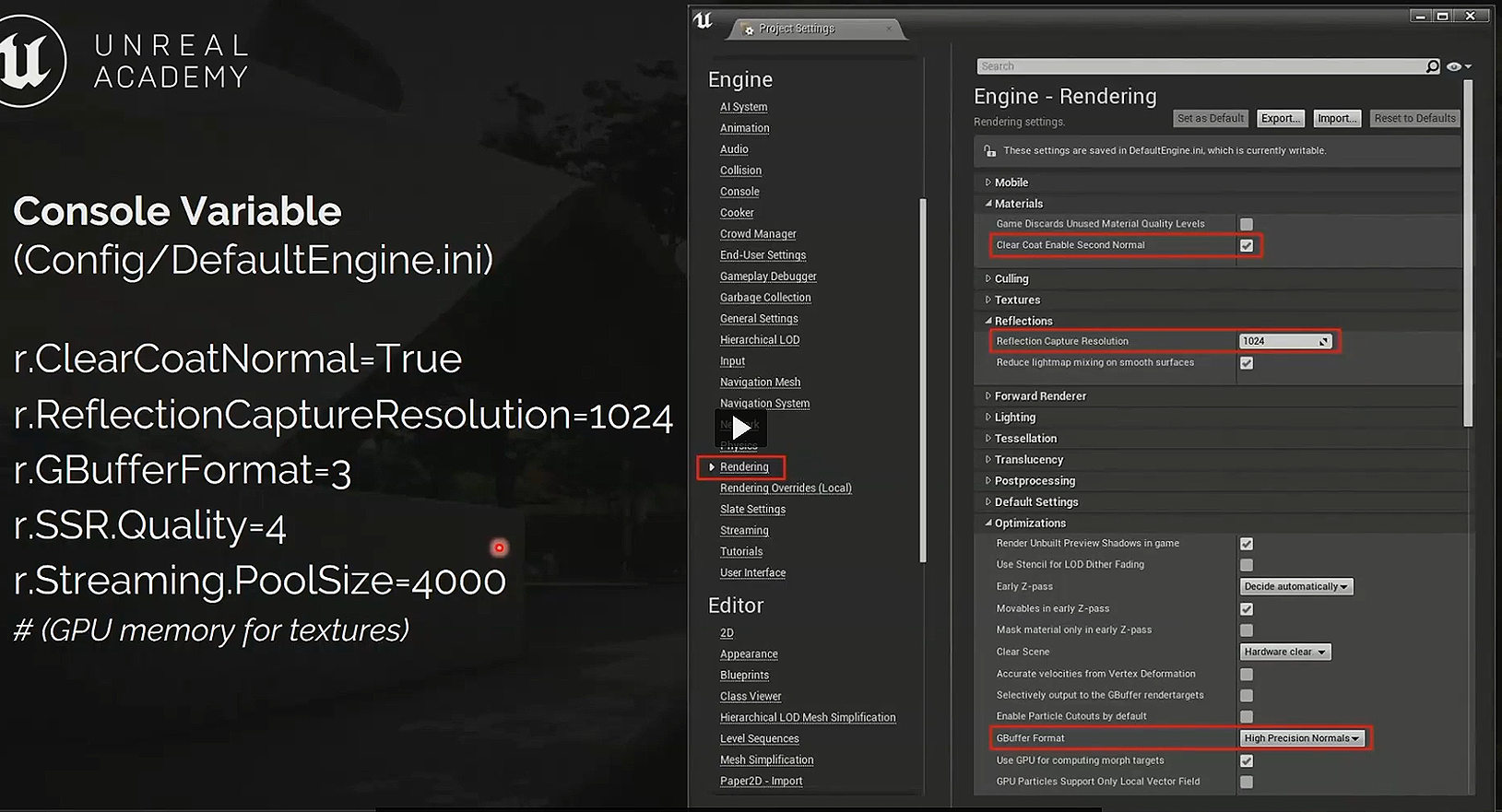Screen dimensions: 1502x812
Task: Toggle Movables in early Z-pass checkbox
Action: 1247,609
